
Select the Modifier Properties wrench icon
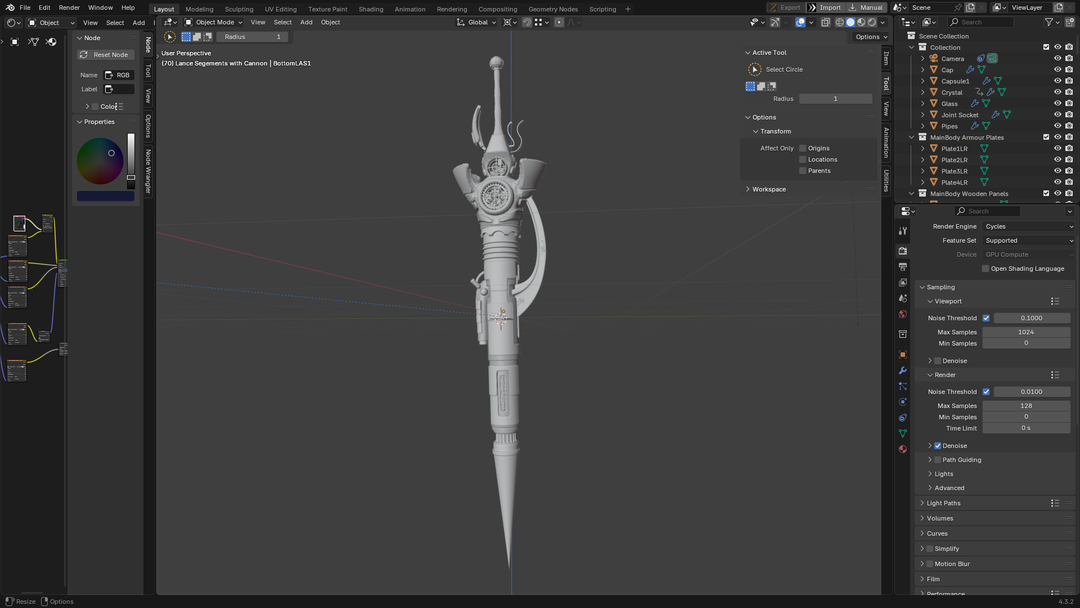[x=901, y=369]
